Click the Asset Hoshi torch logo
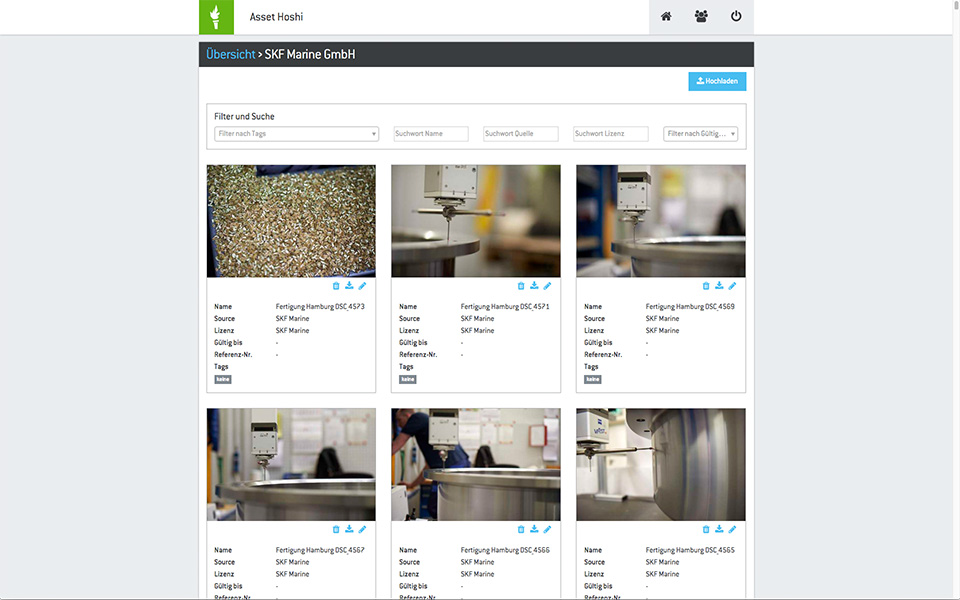The width and height of the screenshot is (960, 600). coord(216,17)
